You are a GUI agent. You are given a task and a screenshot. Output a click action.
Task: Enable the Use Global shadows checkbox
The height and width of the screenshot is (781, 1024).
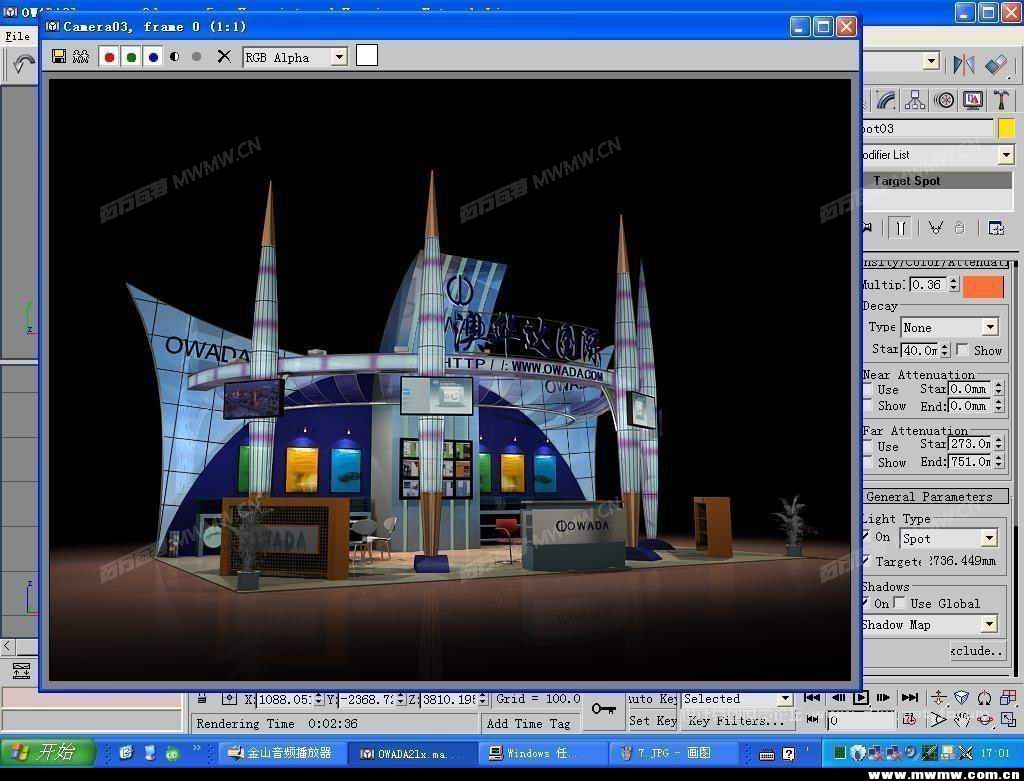point(900,603)
